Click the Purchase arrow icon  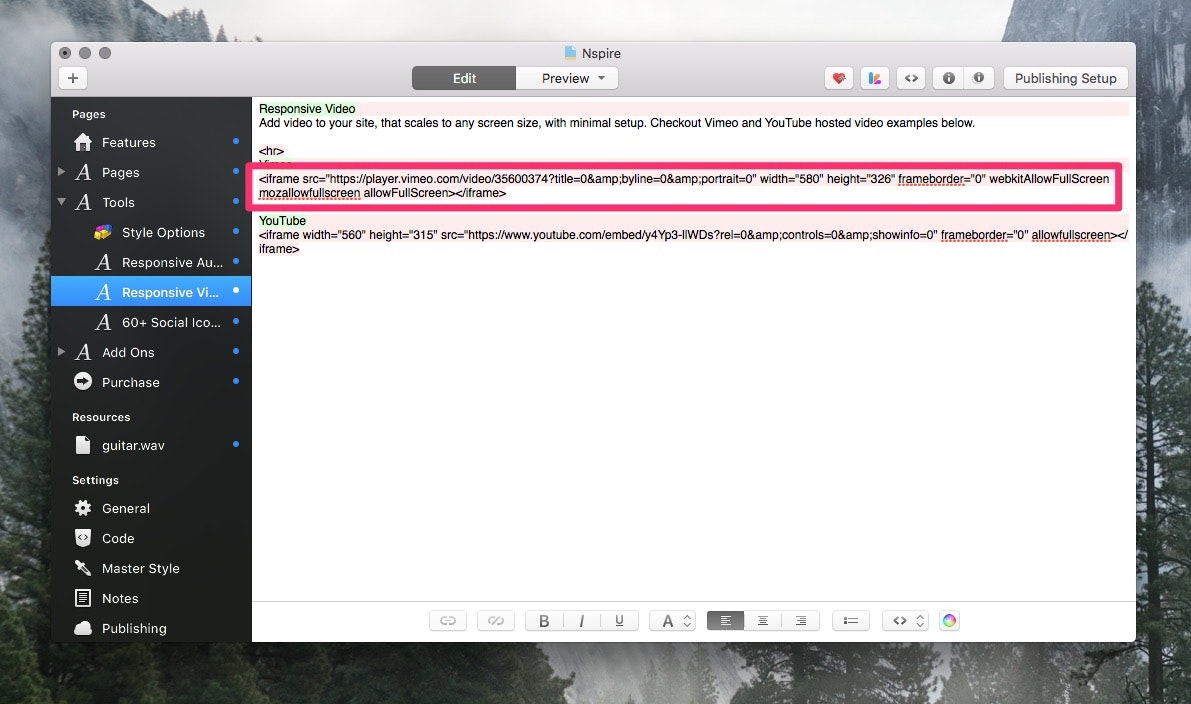click(x=83, y=381)
